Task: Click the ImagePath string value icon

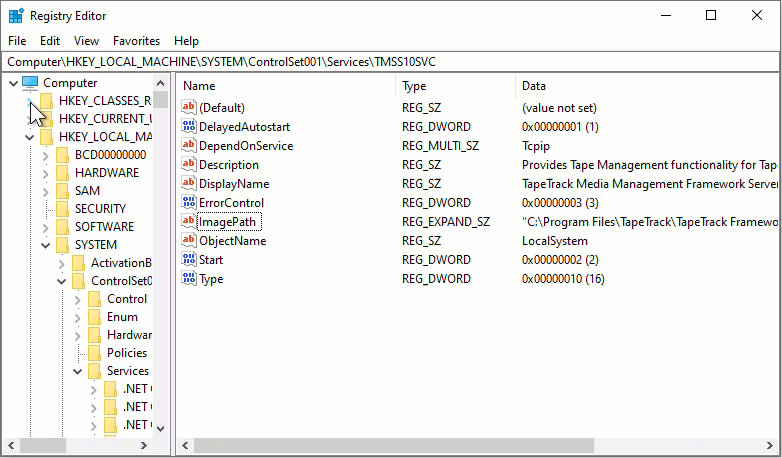Action: click(189, 222)
